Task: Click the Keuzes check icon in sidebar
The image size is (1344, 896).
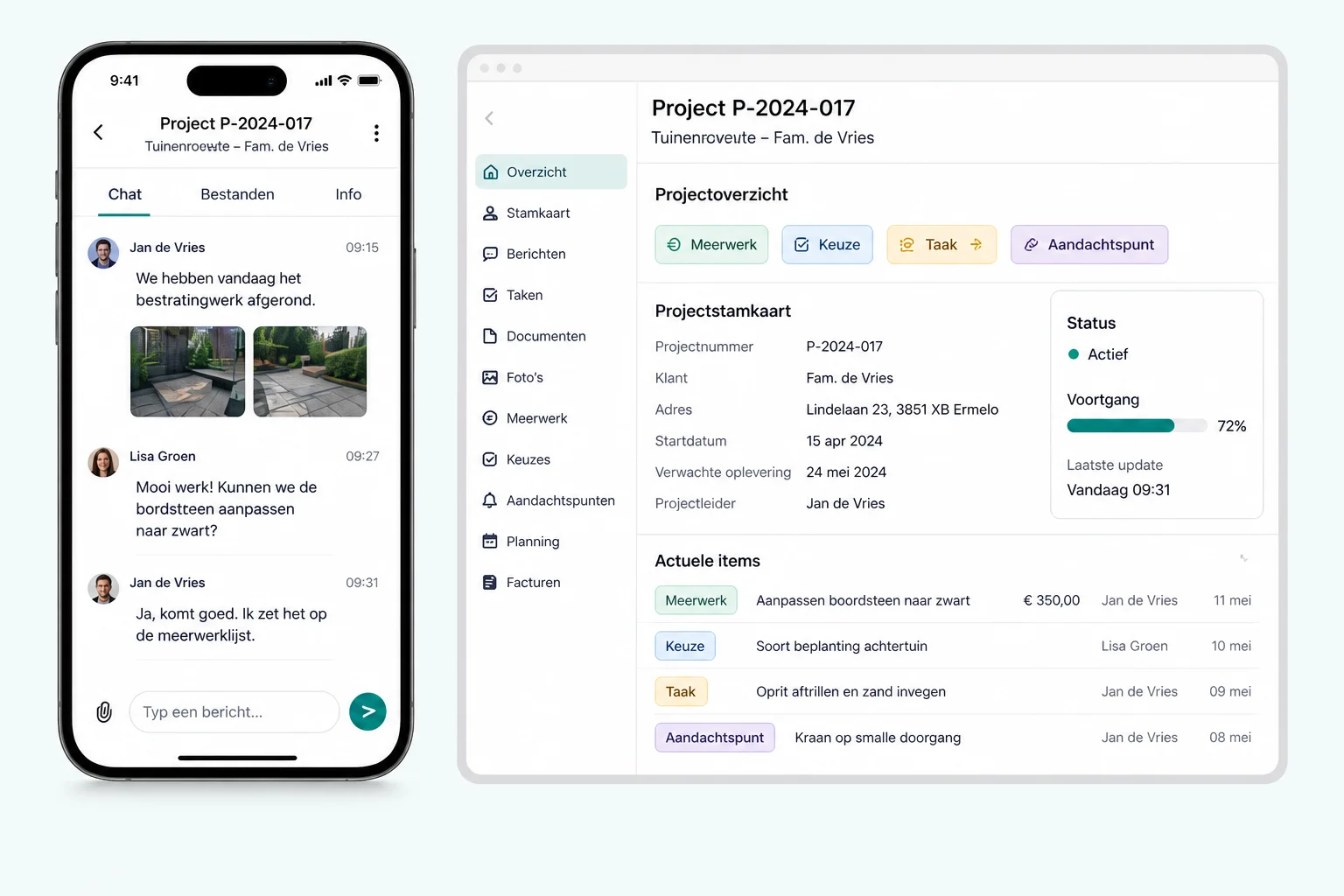Action: pos(491,459)
